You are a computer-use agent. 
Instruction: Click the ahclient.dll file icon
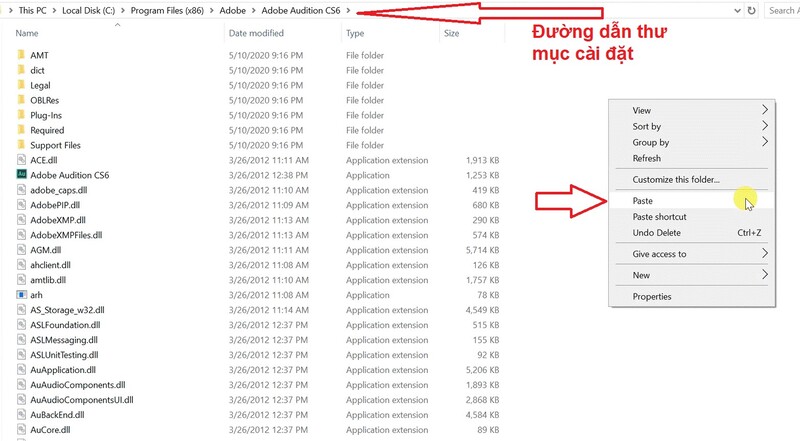[21, 264]
